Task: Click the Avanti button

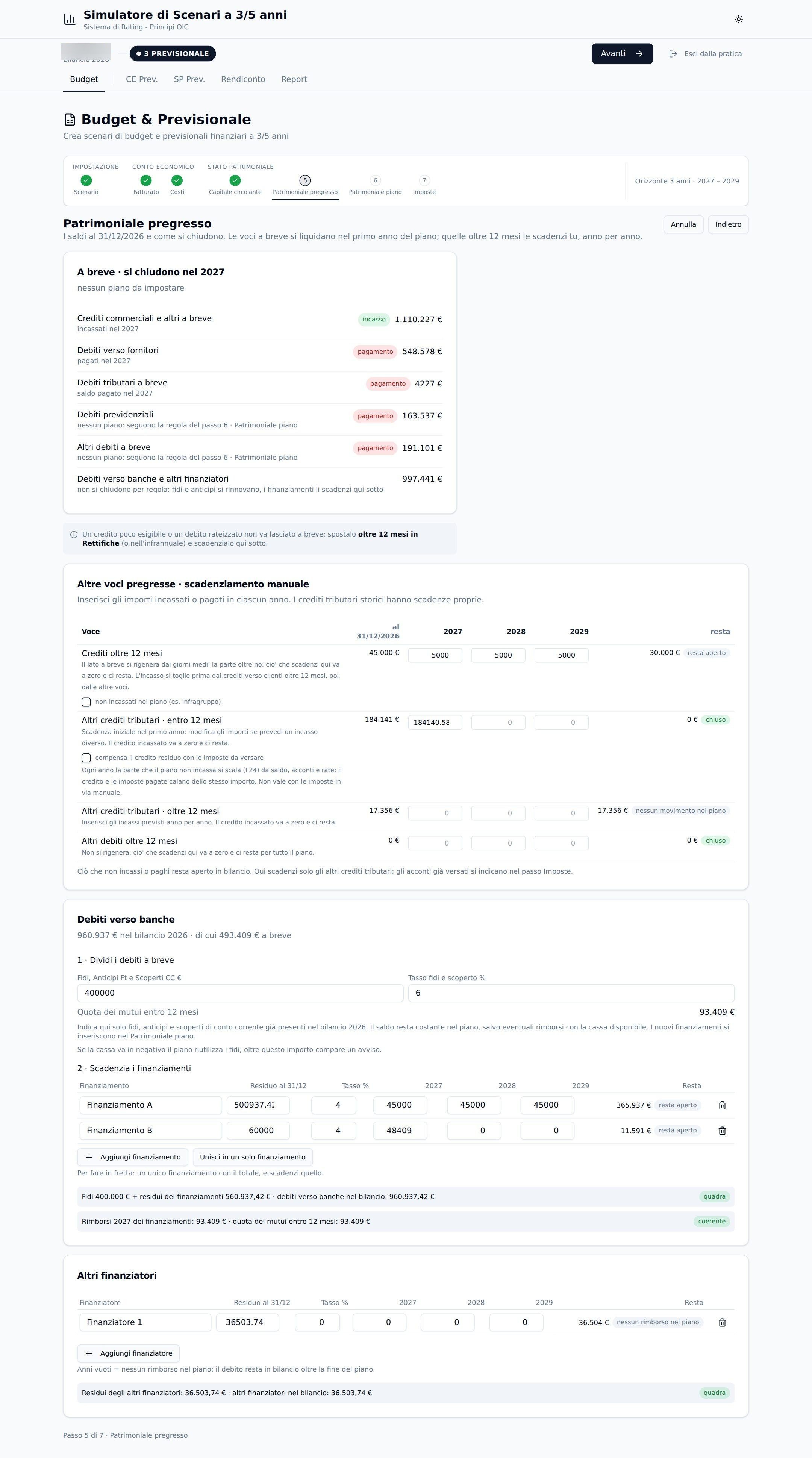Action: 622,54
